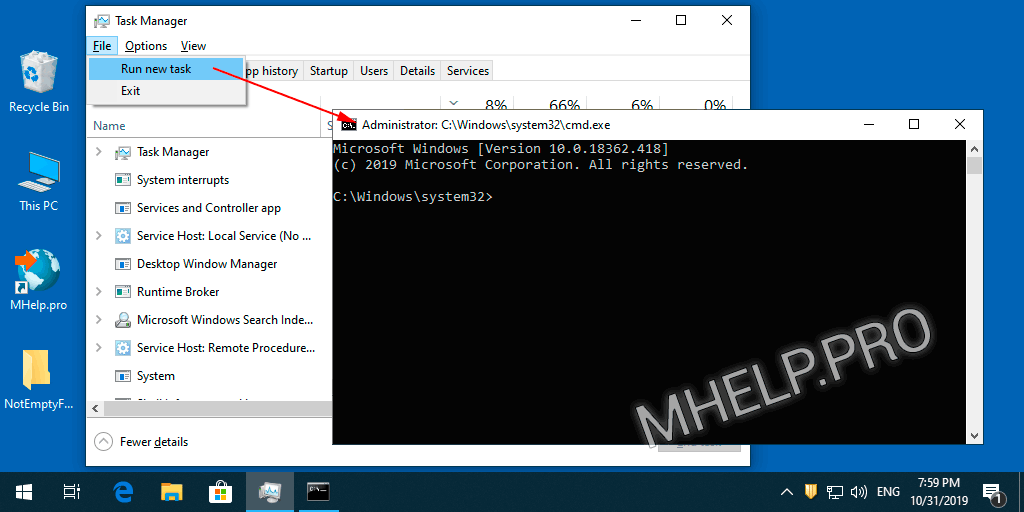Image resolution: width=1024 pixels, height=512 pixels.
Task: Click the Command Prompt scrollbar up arrow
Action: pos(974,147)
